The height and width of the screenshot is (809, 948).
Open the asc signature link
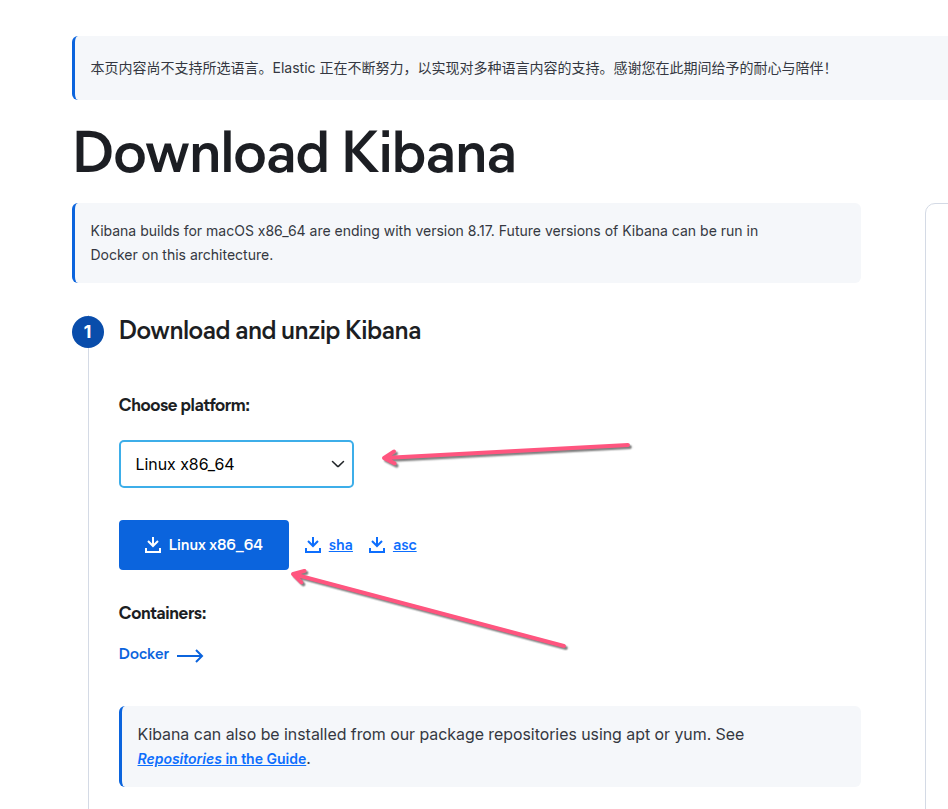pos(405,545)
